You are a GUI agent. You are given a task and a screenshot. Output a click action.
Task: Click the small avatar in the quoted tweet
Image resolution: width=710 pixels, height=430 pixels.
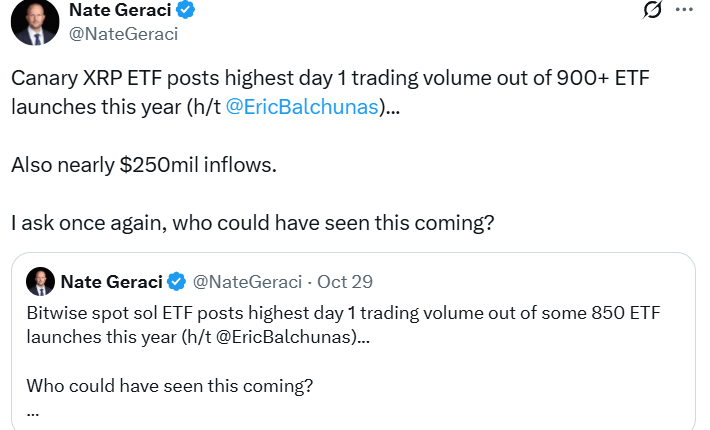tap(40, 281)
